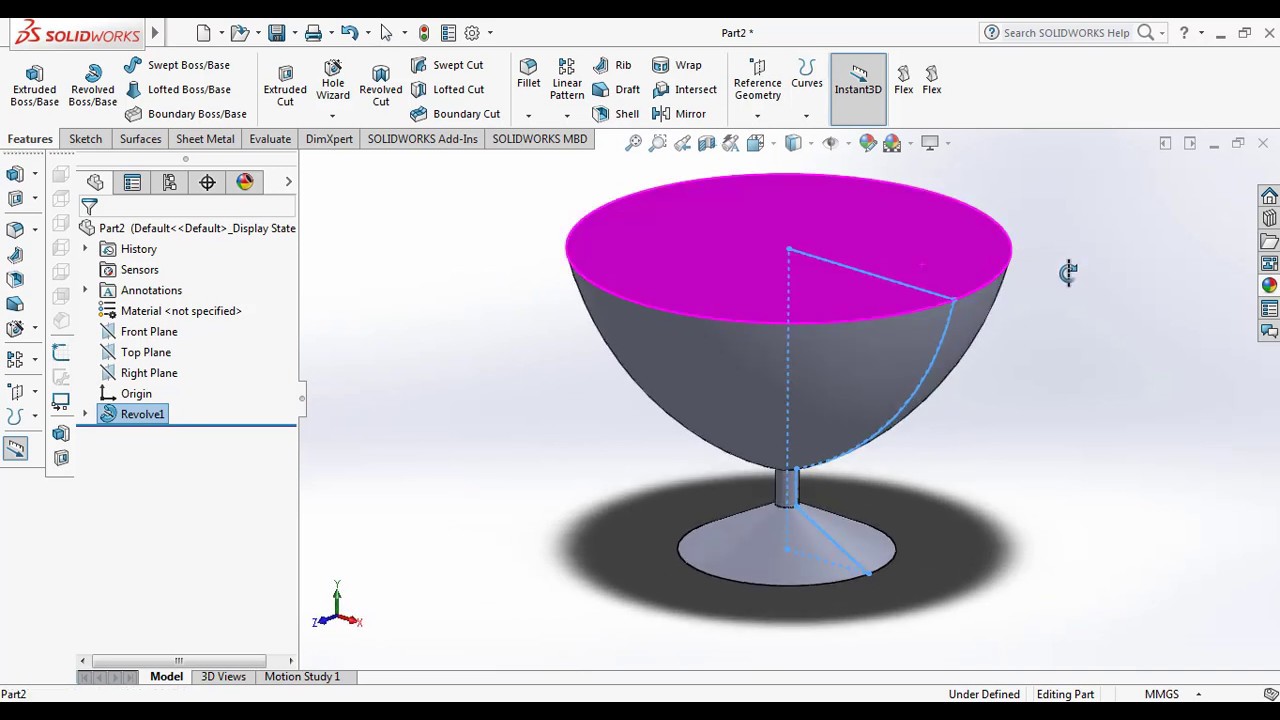Screen dimensions: 1280x720
Task: Open the Curves dropdown arrow
Action: tap(806, 116)
